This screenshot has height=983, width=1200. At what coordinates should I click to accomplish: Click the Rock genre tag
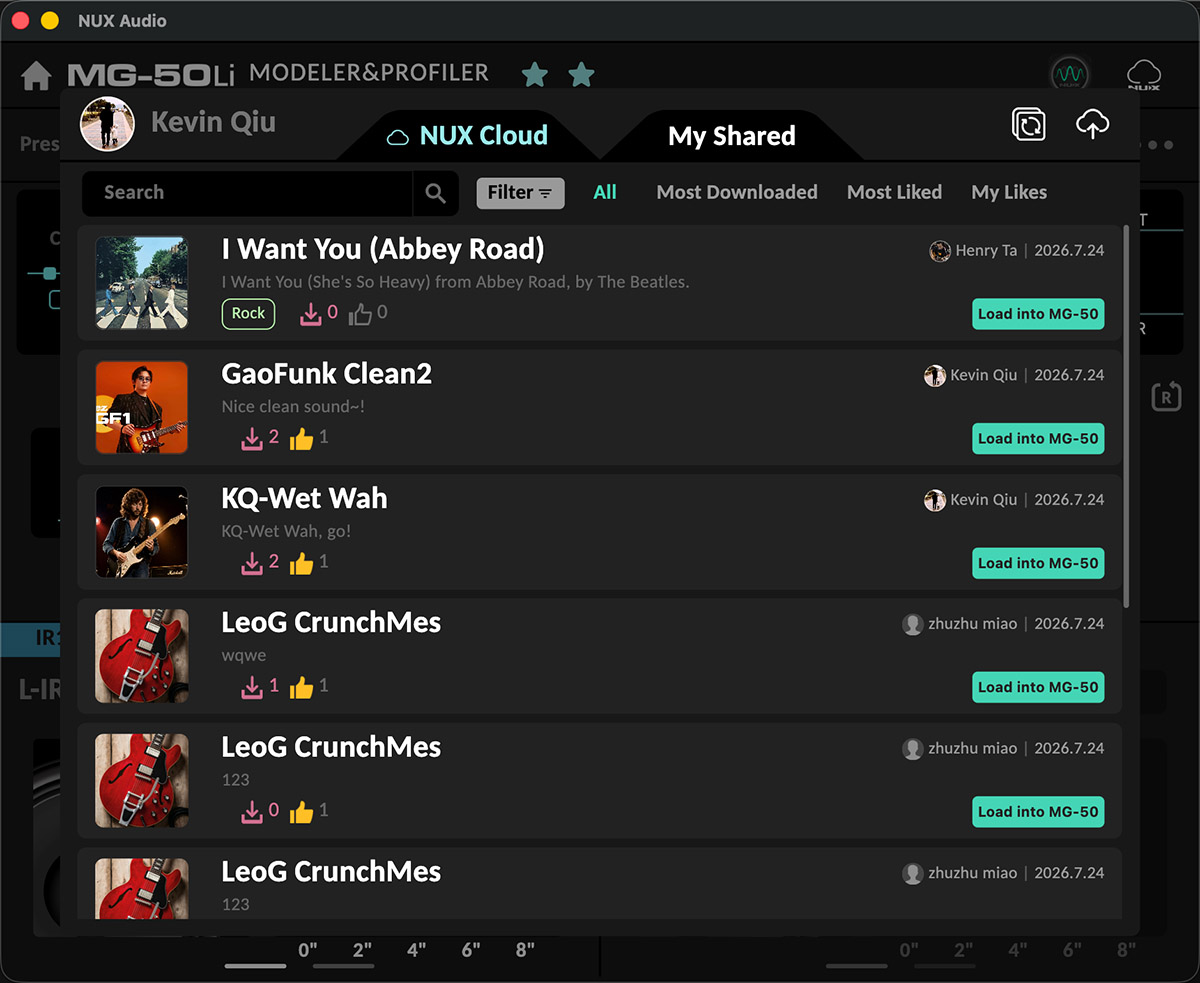248,313
